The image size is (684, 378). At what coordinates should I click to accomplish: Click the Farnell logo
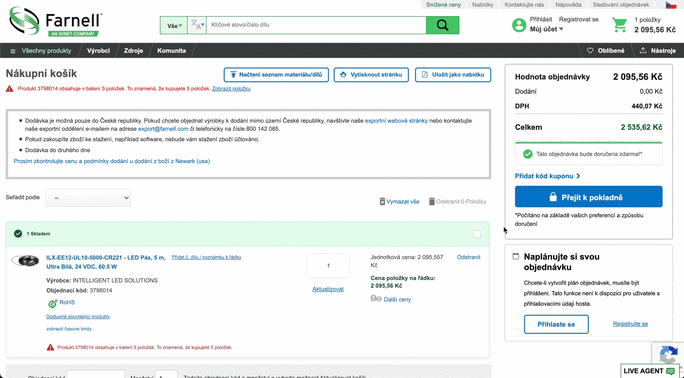pyautogui.click(x=55, y=21)
